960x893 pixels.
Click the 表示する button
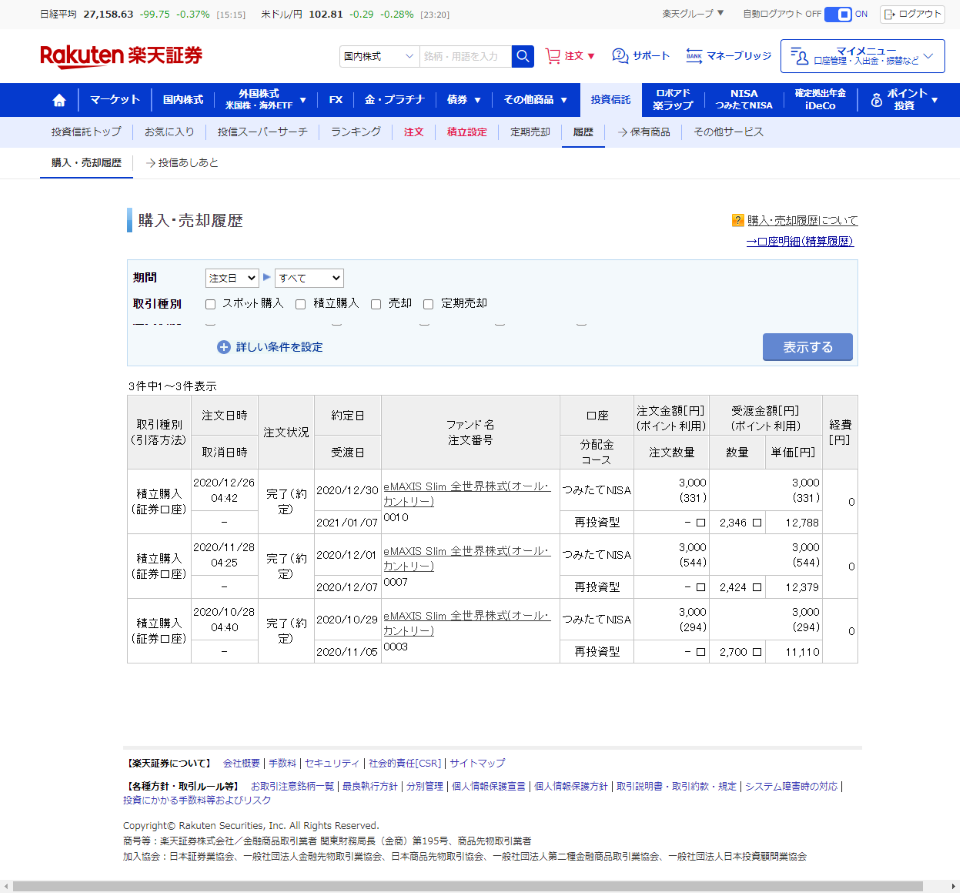click(808, 347)
